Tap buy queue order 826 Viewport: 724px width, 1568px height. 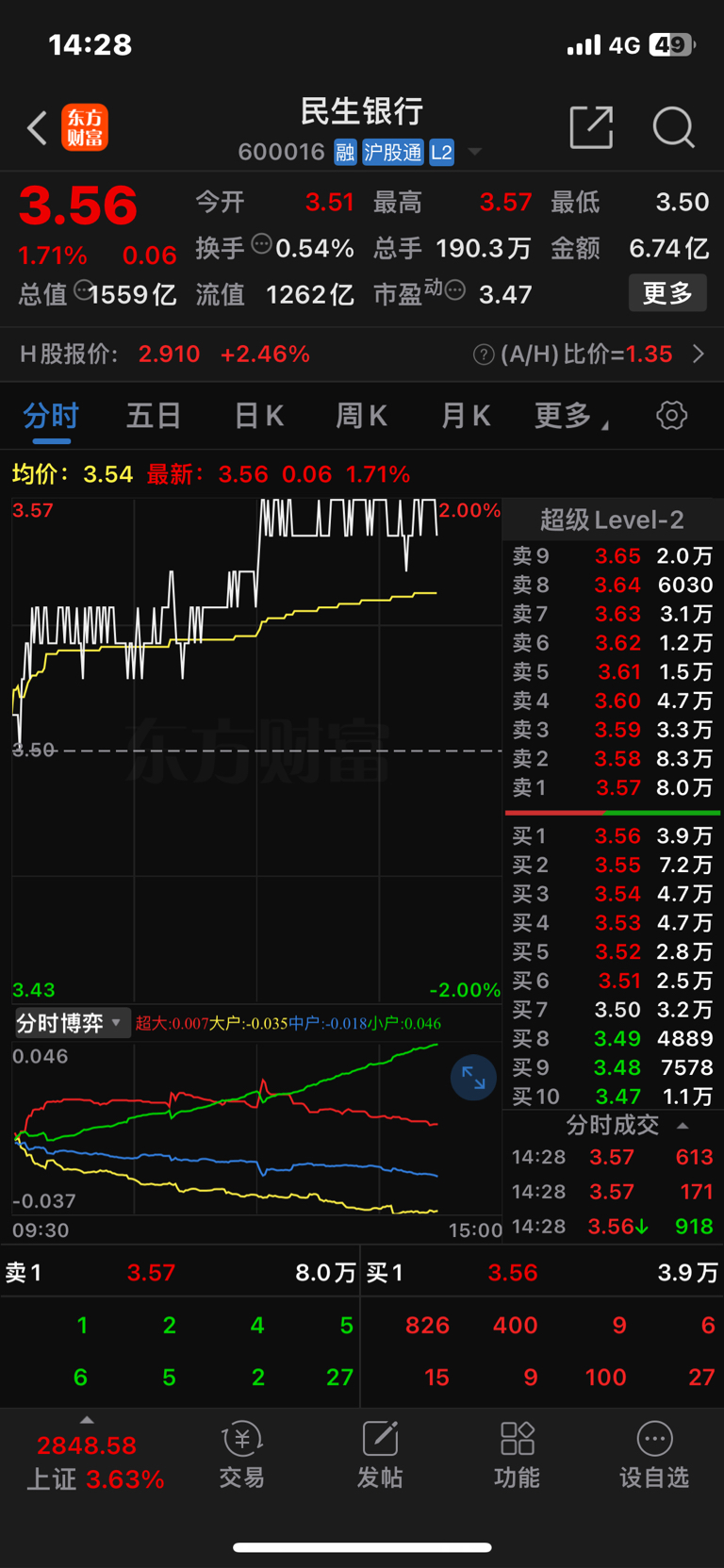pyautogui.click(x=427, y=1326)
